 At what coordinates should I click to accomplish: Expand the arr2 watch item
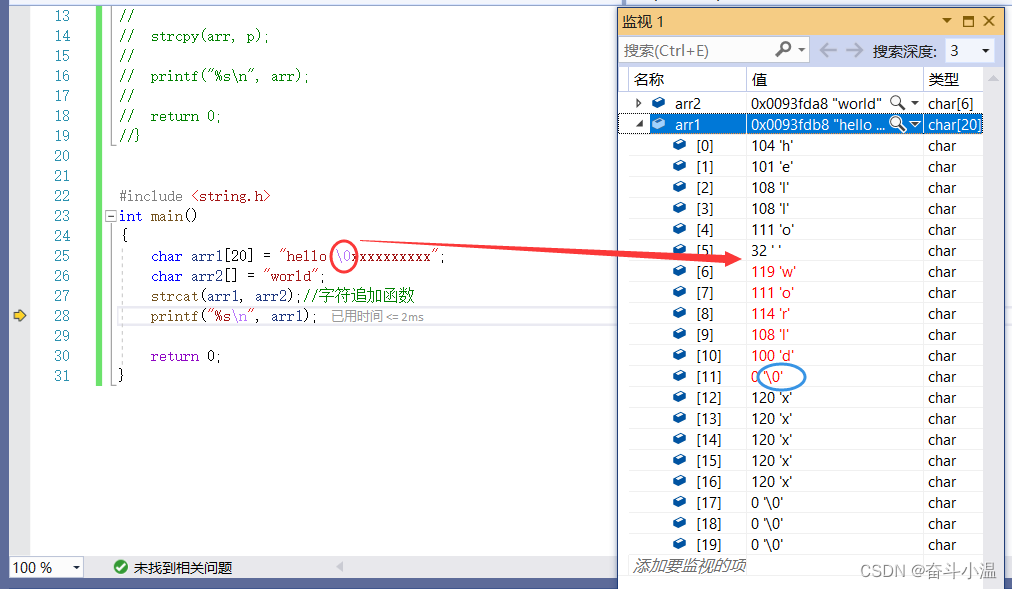click(638, 103)
